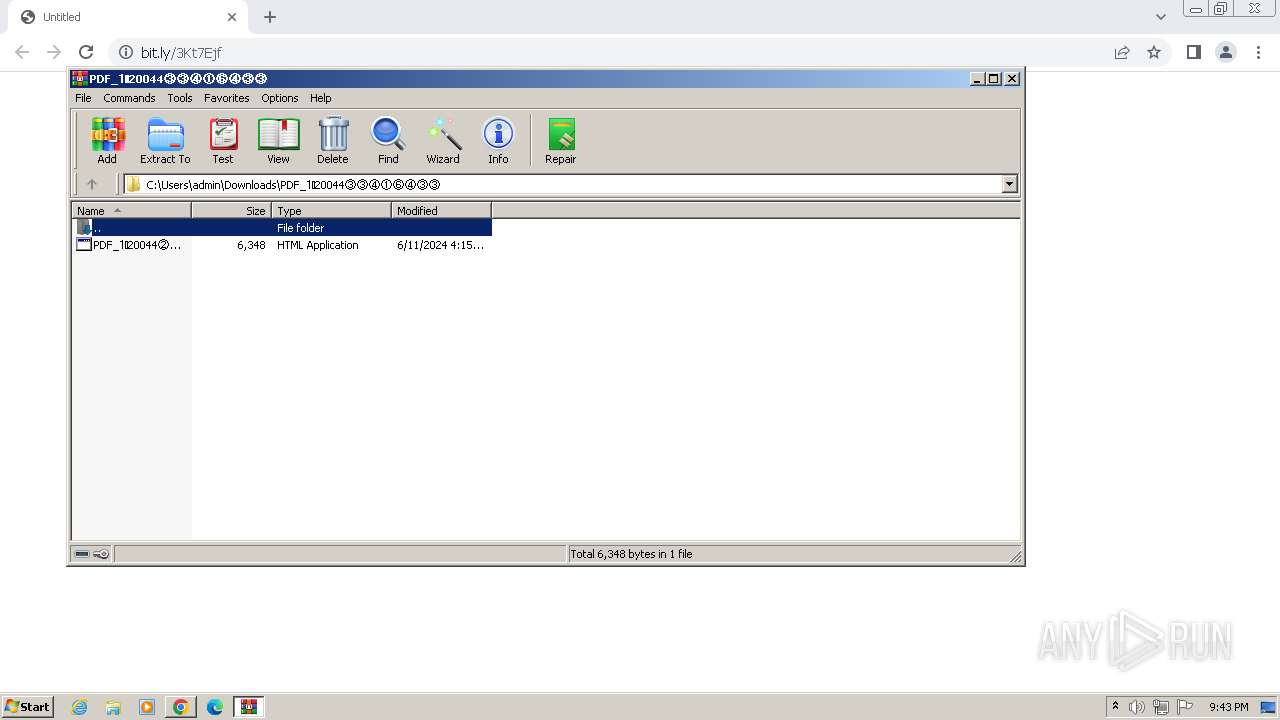Sort by Modified column header
The height and width of the screenshot is (720, 1280).
[x=441, y=211]
